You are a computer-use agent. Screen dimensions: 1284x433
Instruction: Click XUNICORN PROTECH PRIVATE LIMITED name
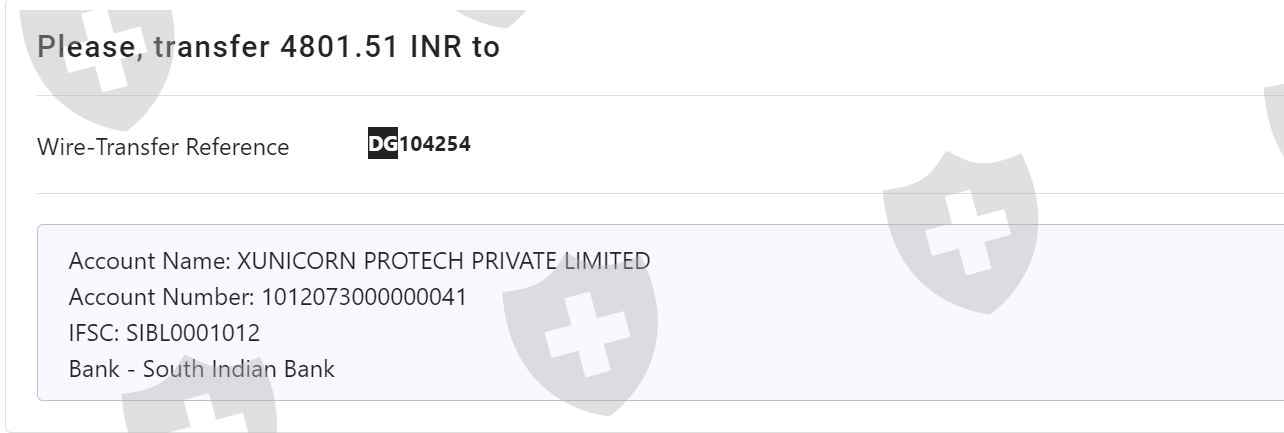[443, 261]
